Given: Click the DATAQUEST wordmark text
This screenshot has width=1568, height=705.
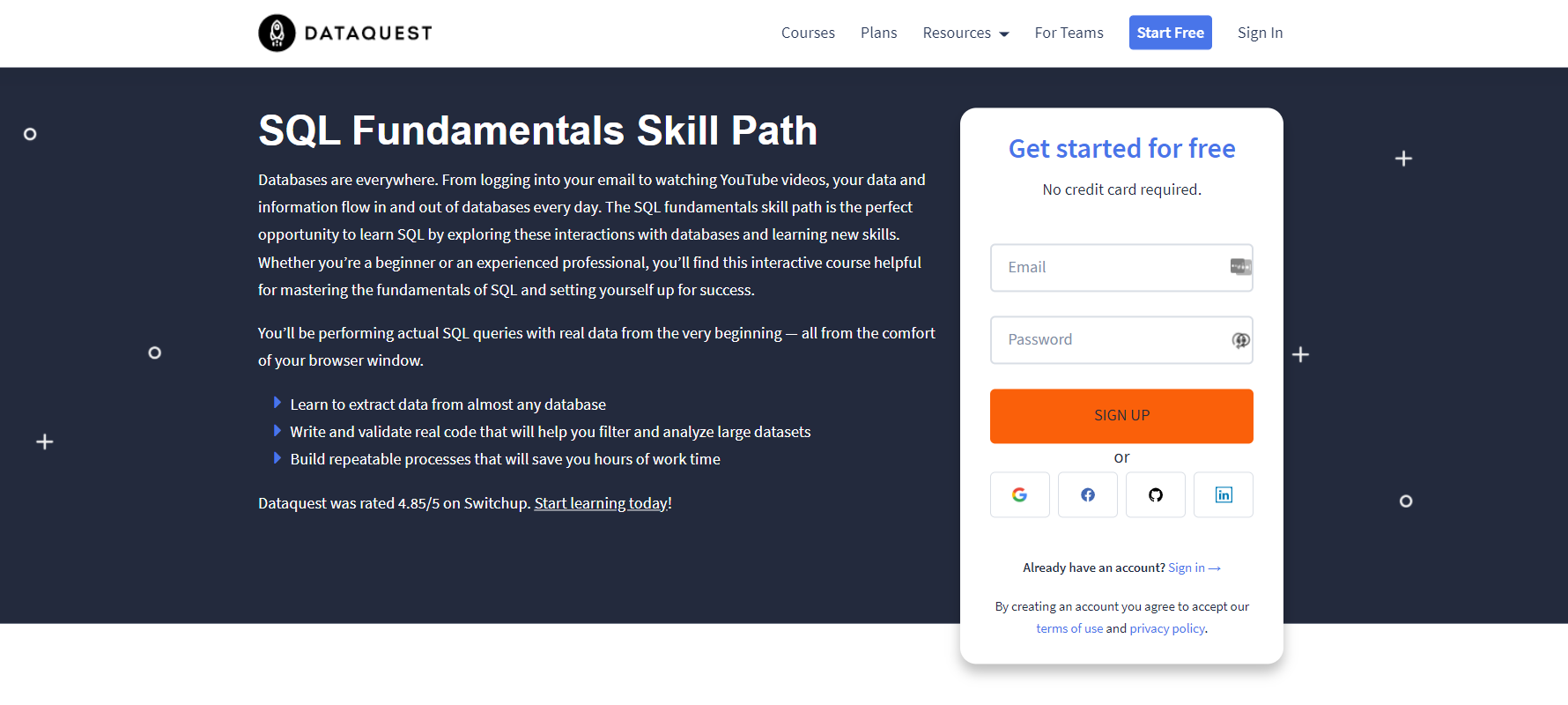Looking at the screenshot, I should coord(368,33).
